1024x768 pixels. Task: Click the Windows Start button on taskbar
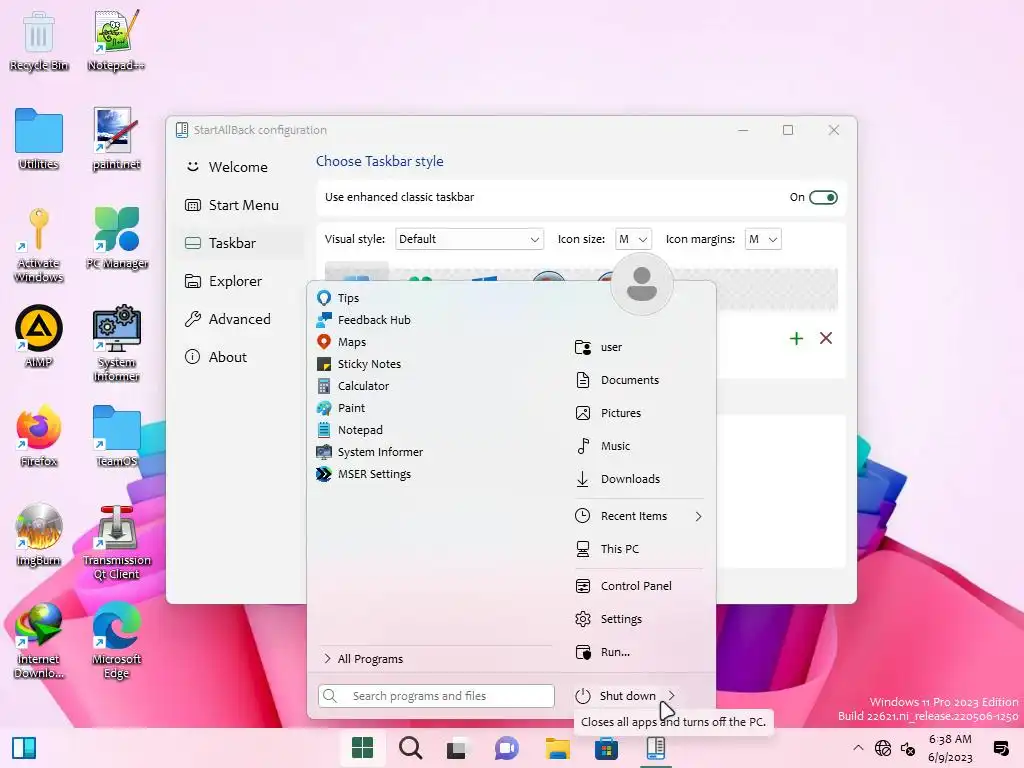tap(362, 748)
